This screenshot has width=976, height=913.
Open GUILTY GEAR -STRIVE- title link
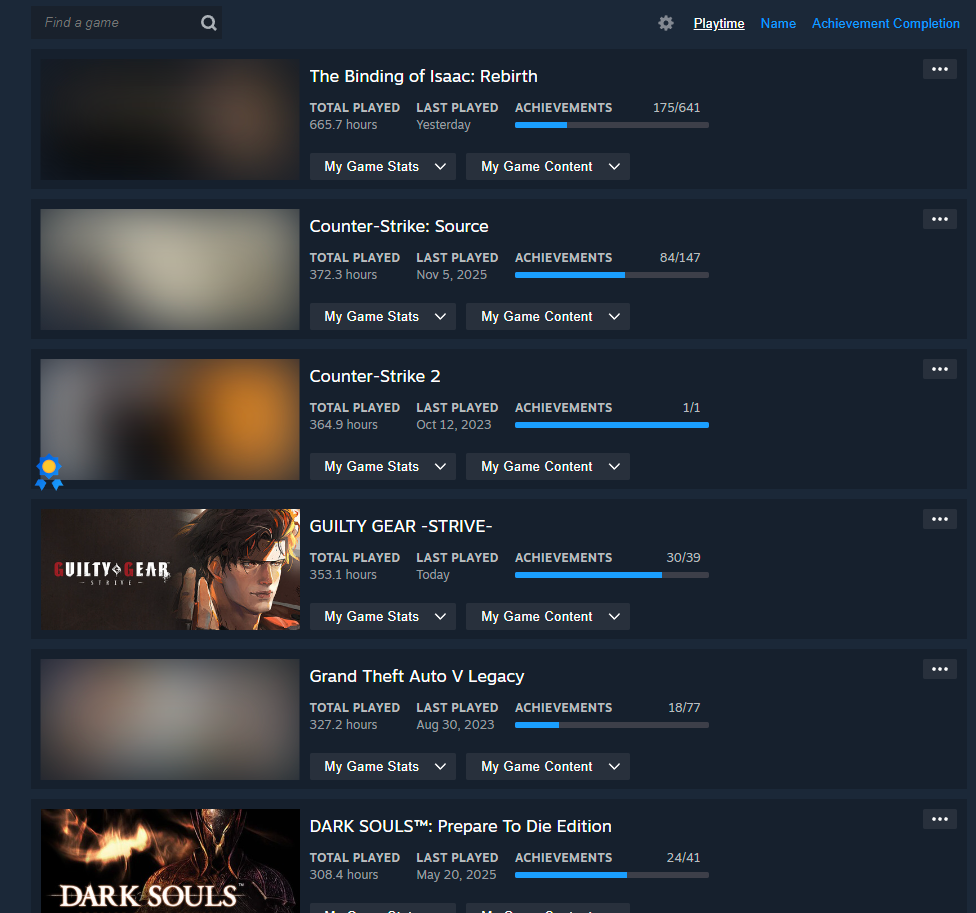[x=401, y=527]
